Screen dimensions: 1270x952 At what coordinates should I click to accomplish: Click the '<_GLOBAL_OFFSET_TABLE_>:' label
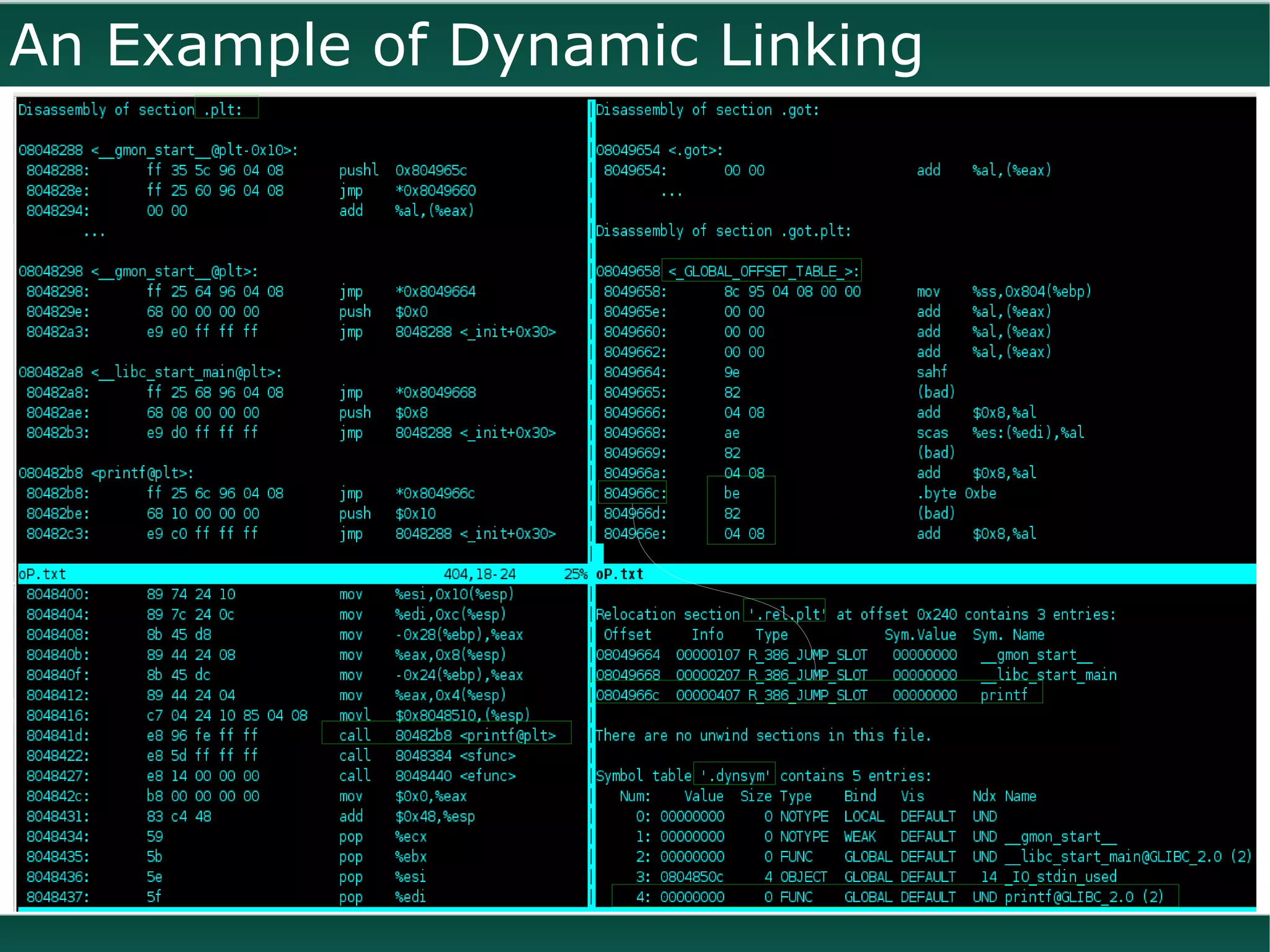pos(763,271)
